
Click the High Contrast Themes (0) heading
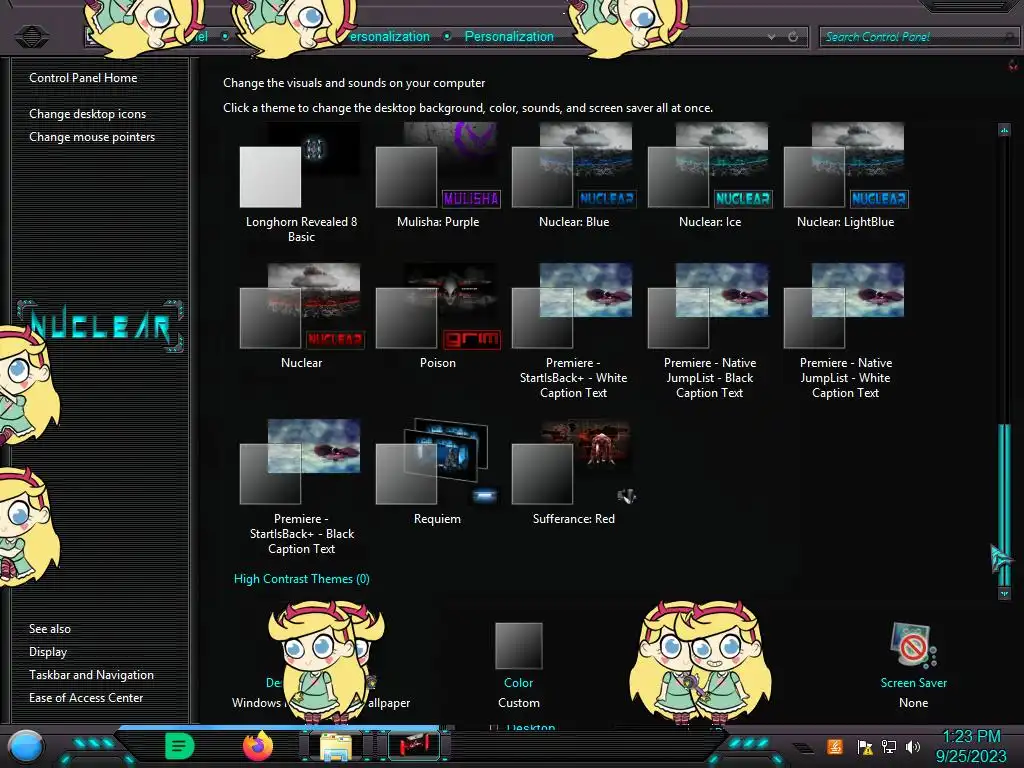click(x=302, y=579)
